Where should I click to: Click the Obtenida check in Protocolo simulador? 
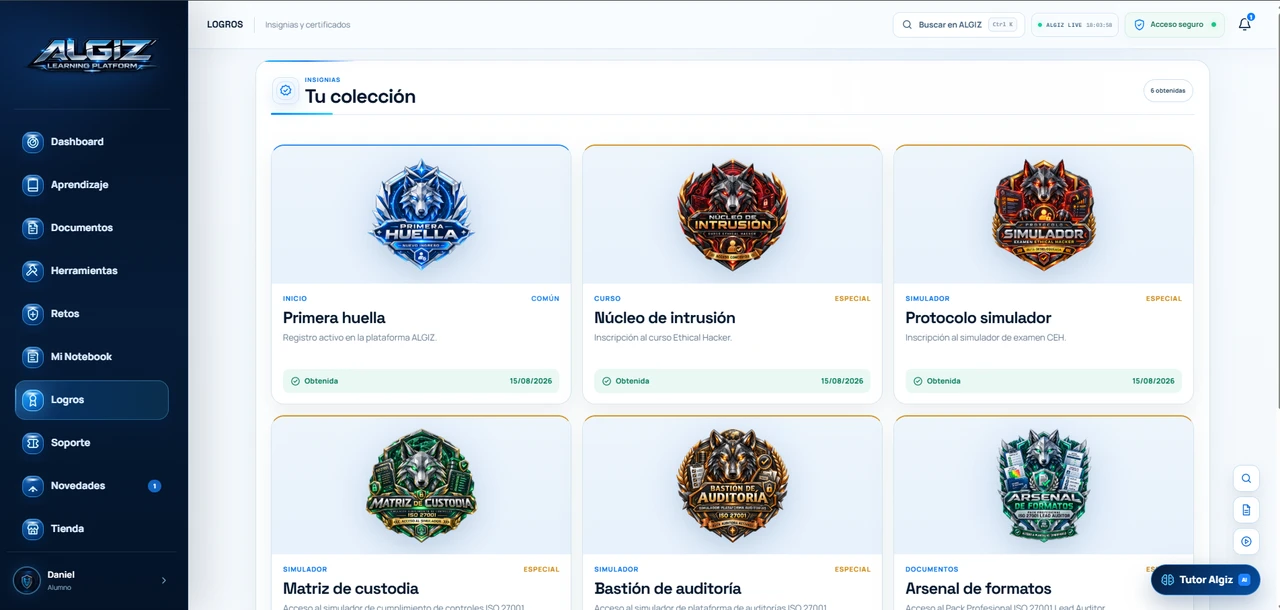pyautogui.click(x=917, y=381)
